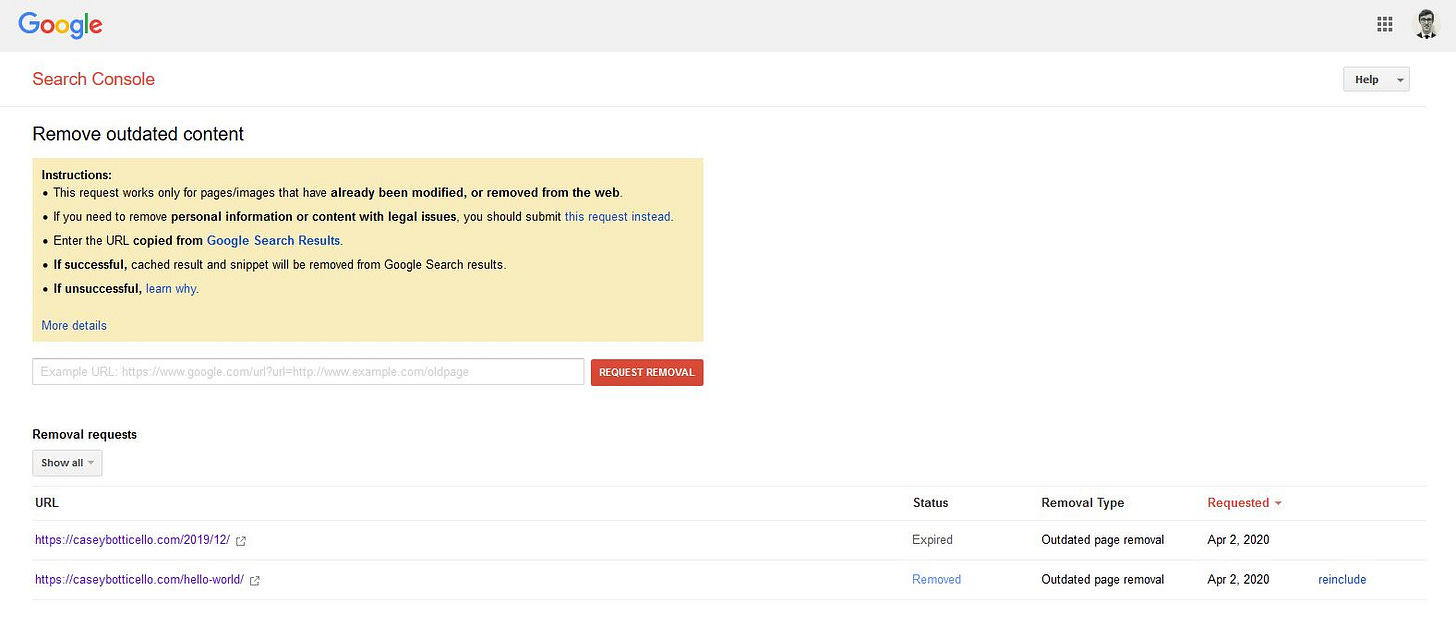Open the Show all filter dropdown
Image resolution: width=1456 pixels, height=640 pixels.
(x=67, y=463)
